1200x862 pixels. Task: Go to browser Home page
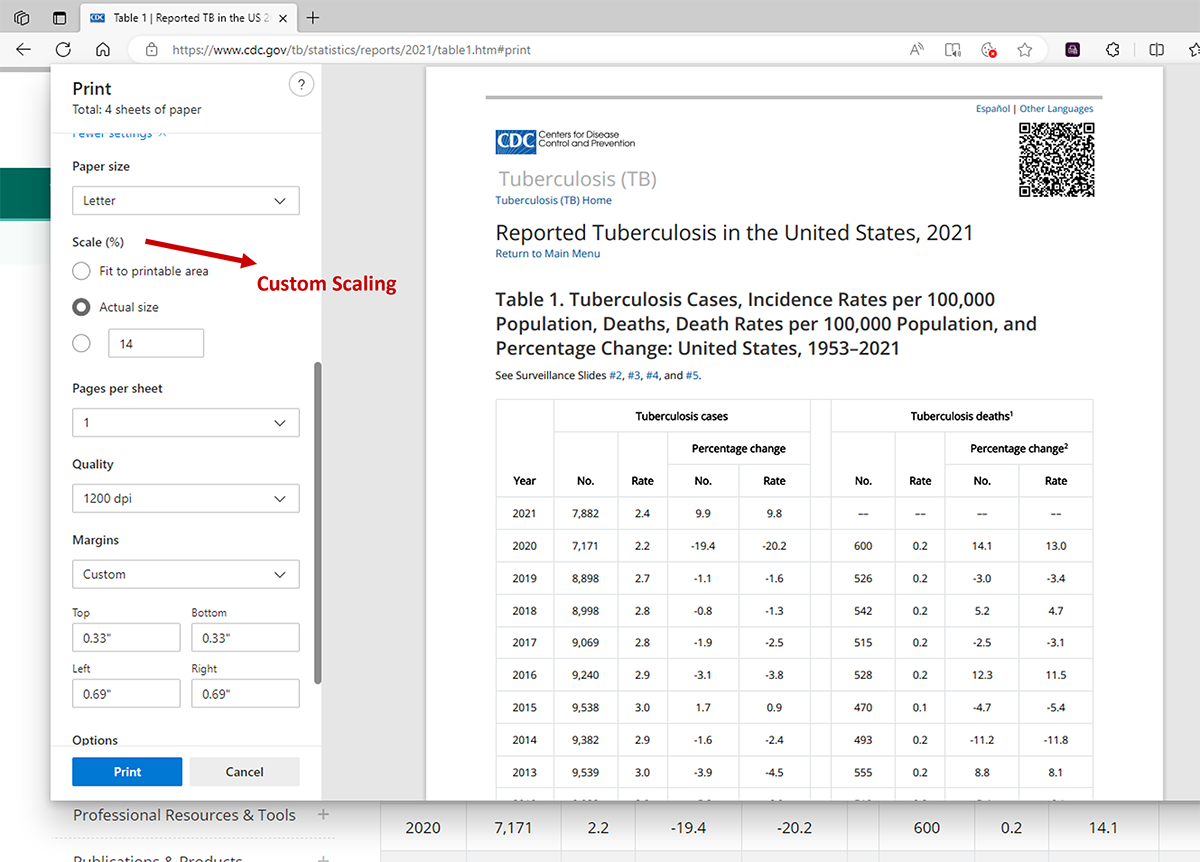[x=102, y=50]
